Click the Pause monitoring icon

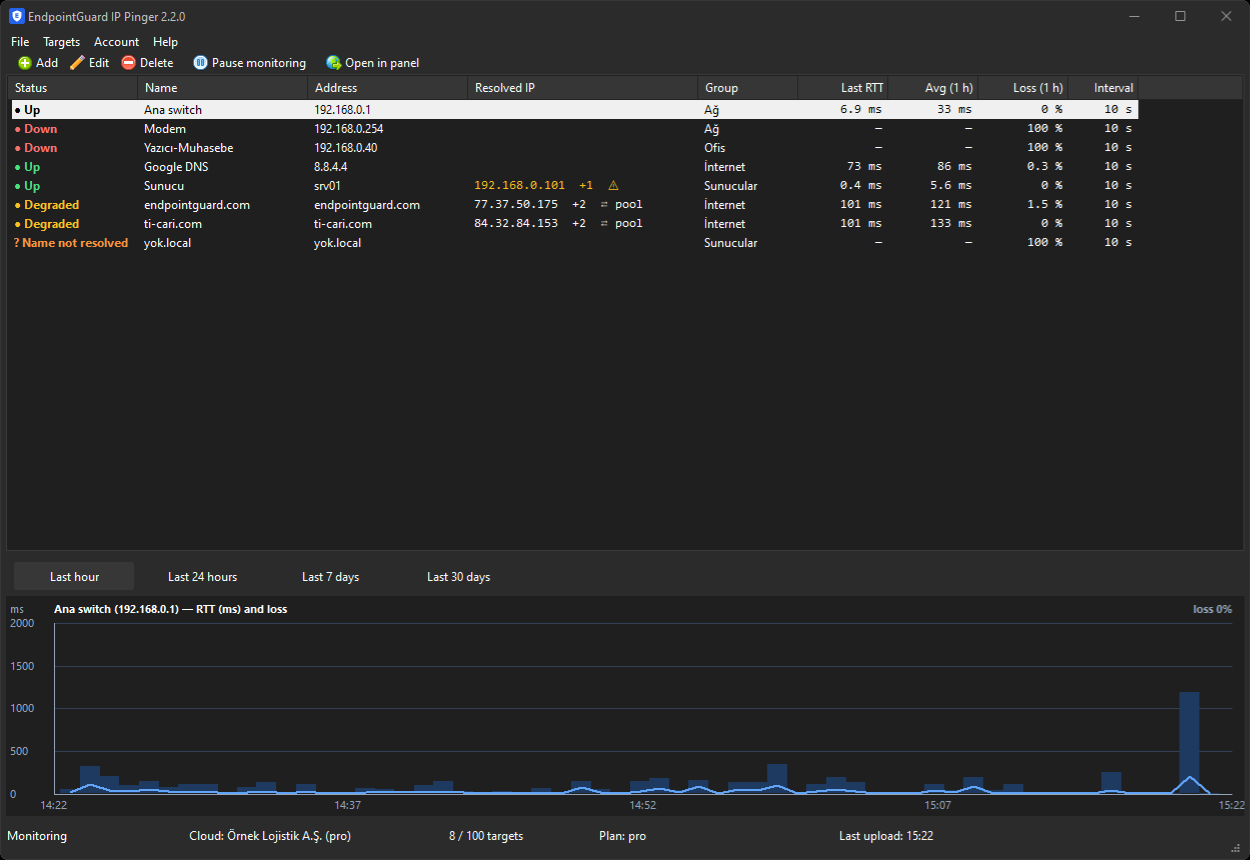pos(200,63)
